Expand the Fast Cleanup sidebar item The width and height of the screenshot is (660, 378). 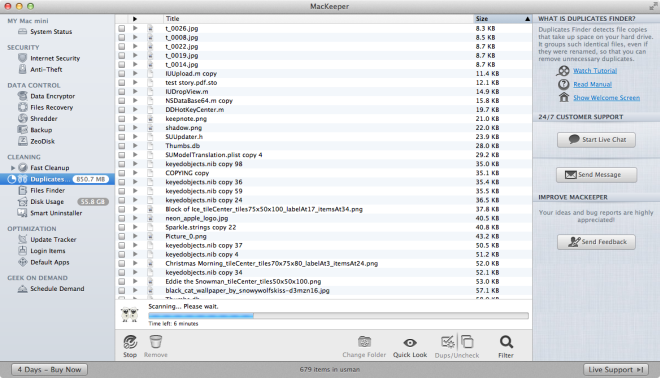tap(13, 168)
